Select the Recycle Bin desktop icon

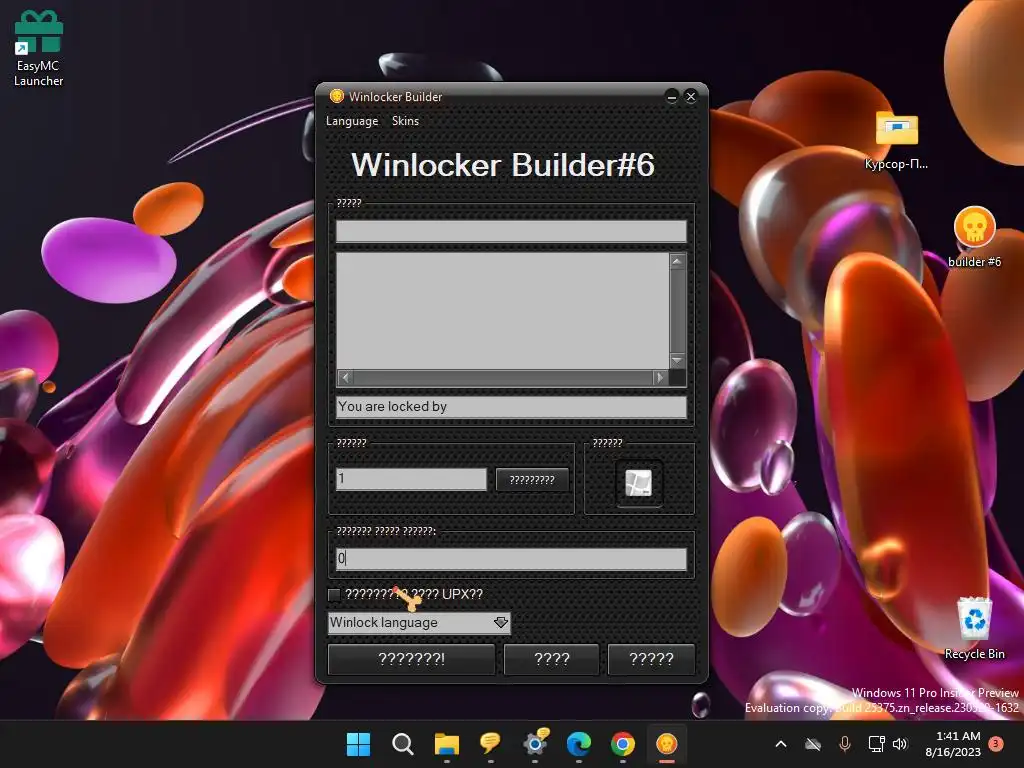(x=974, y=628)
